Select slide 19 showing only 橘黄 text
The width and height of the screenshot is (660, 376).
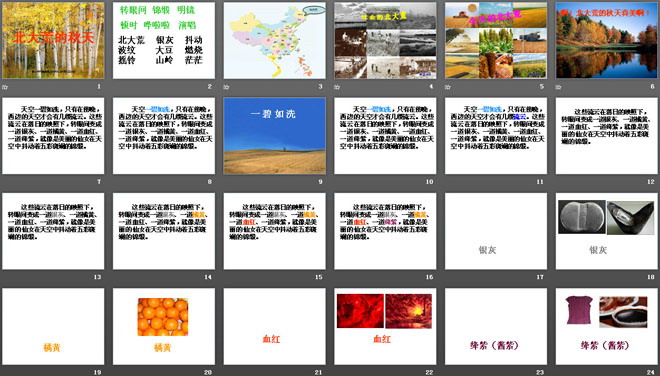coord(53,326)
